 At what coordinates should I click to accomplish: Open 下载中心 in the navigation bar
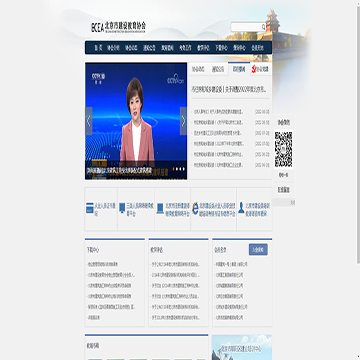coord(221,48)
